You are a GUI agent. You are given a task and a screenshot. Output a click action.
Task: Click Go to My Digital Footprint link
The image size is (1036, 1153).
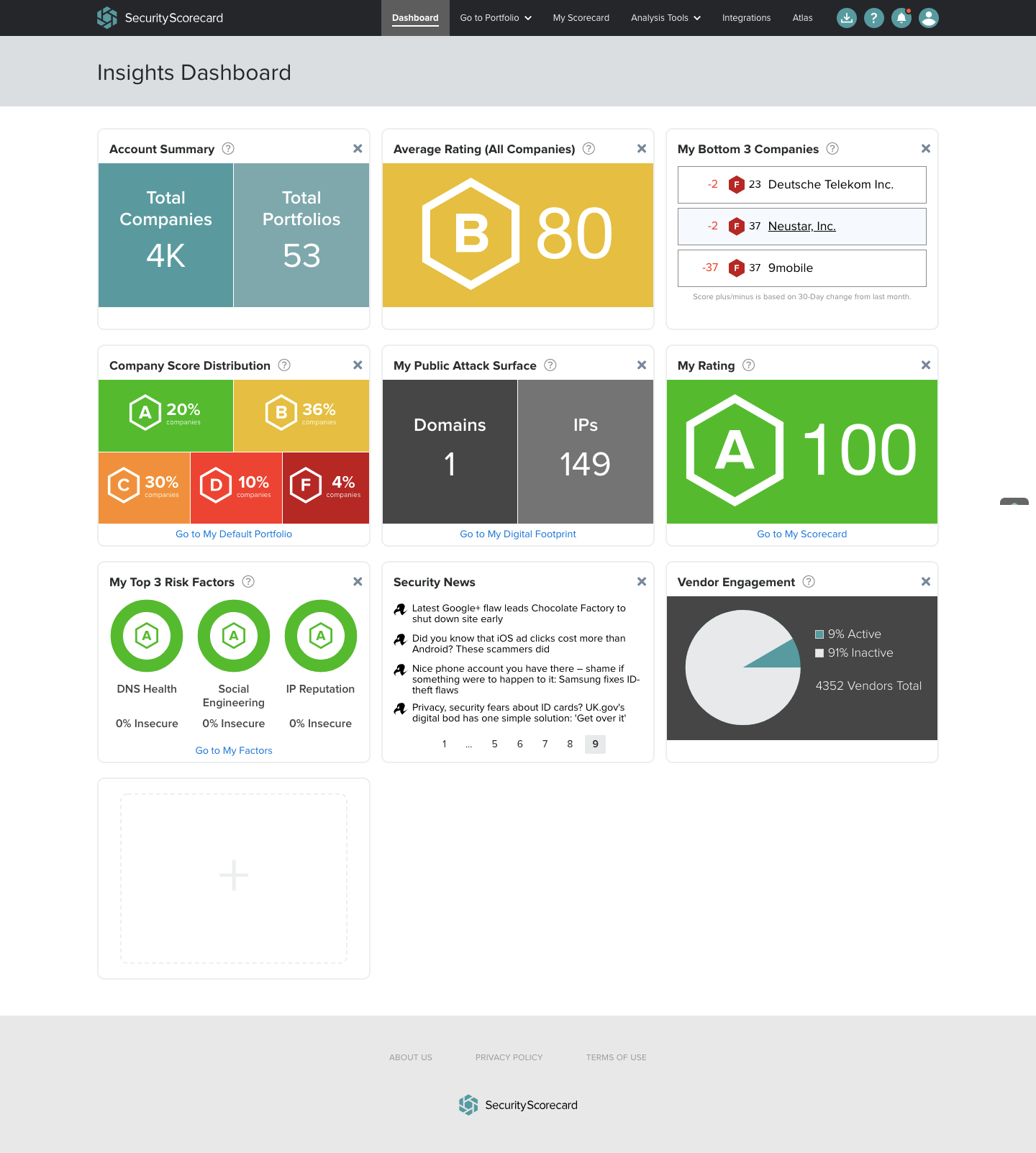click(518, 534)
